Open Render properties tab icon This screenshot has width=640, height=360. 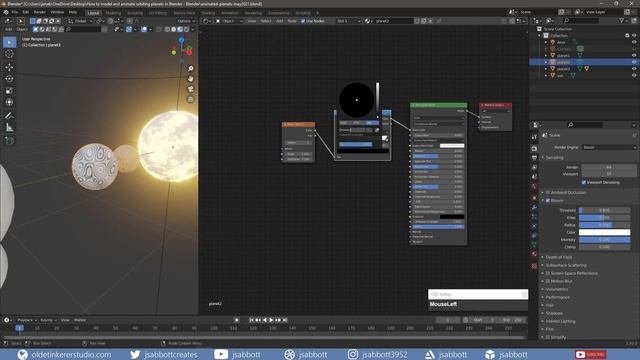pyautogui.click(x=534, y=148)
